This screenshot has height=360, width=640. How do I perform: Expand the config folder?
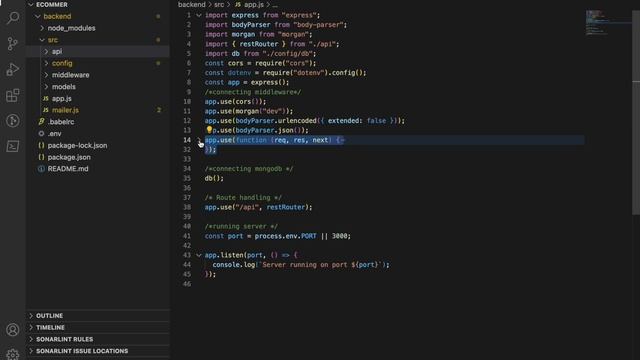click(46, 63)
